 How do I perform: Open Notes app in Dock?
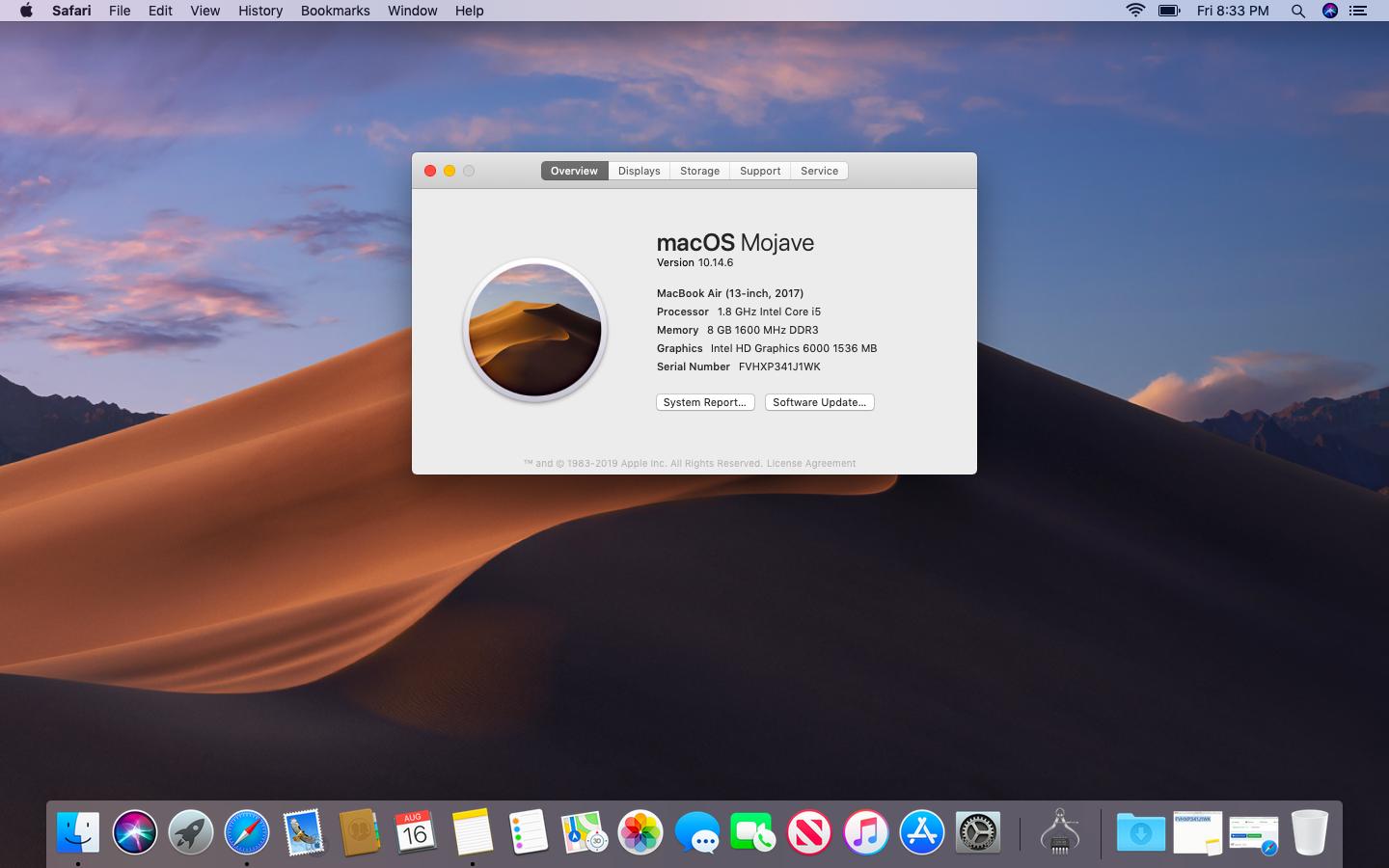(x=473, y=831)
